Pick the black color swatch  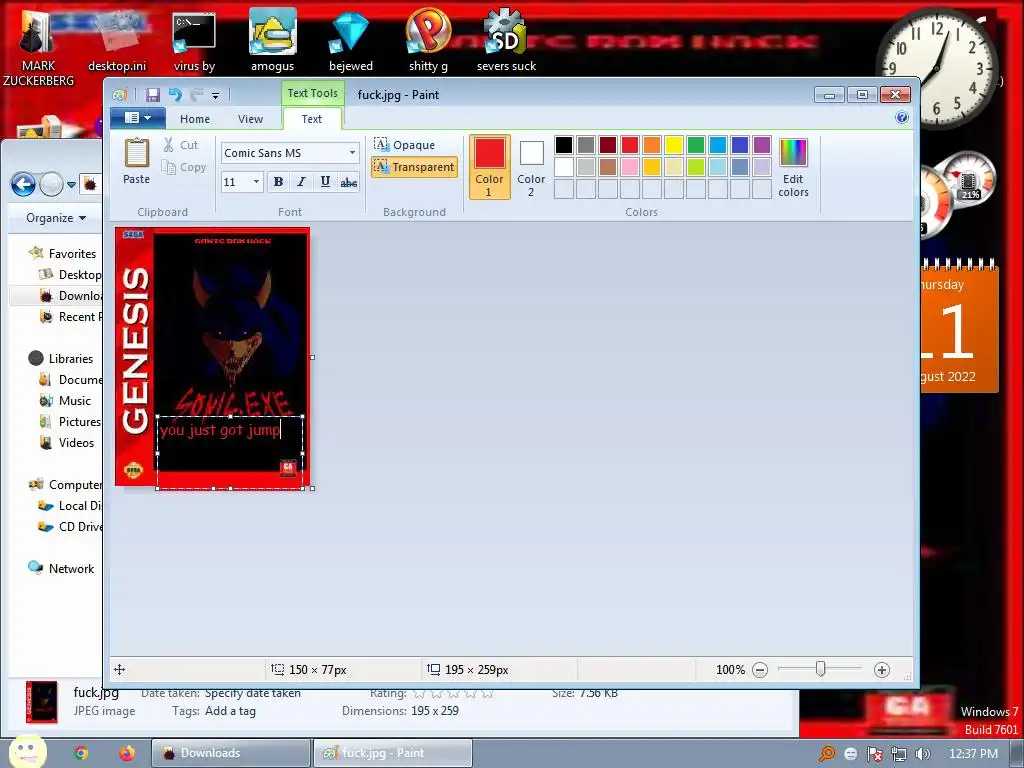point(564,144)
